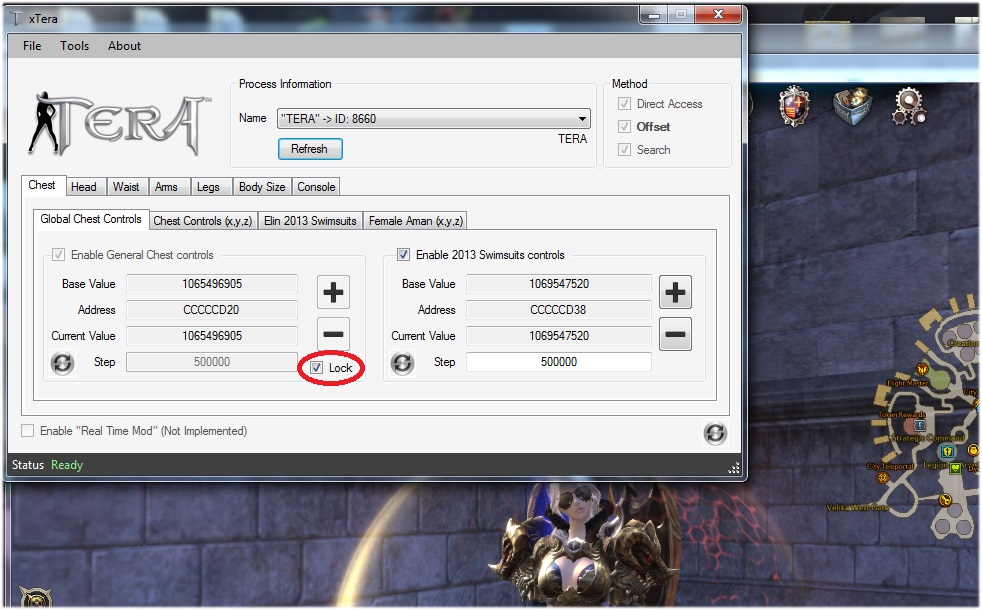
Task: Open the Console tab
Action: pos(316,187)
